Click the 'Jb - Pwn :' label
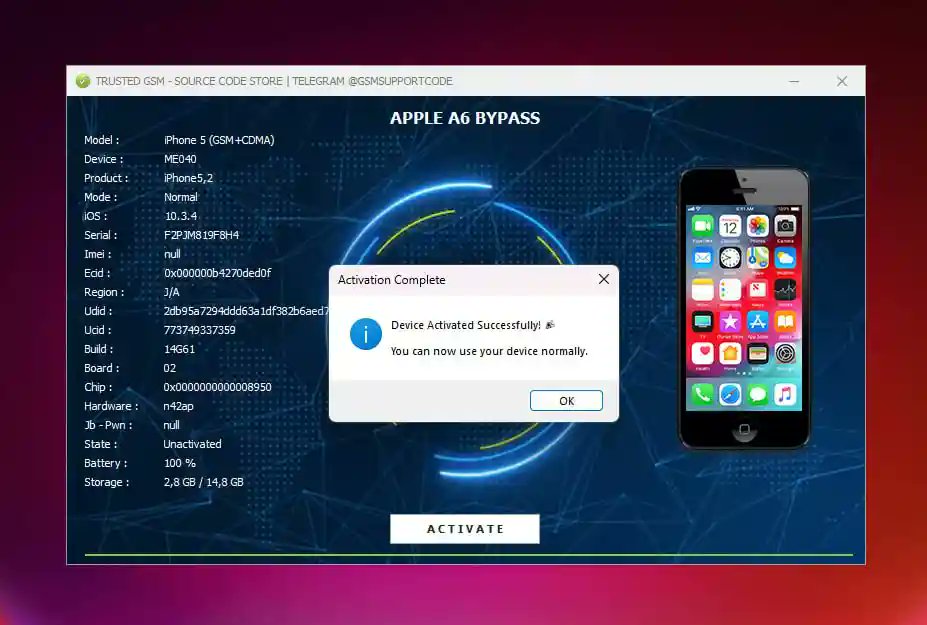Screen dimensions: 927x625 (108, 425)
